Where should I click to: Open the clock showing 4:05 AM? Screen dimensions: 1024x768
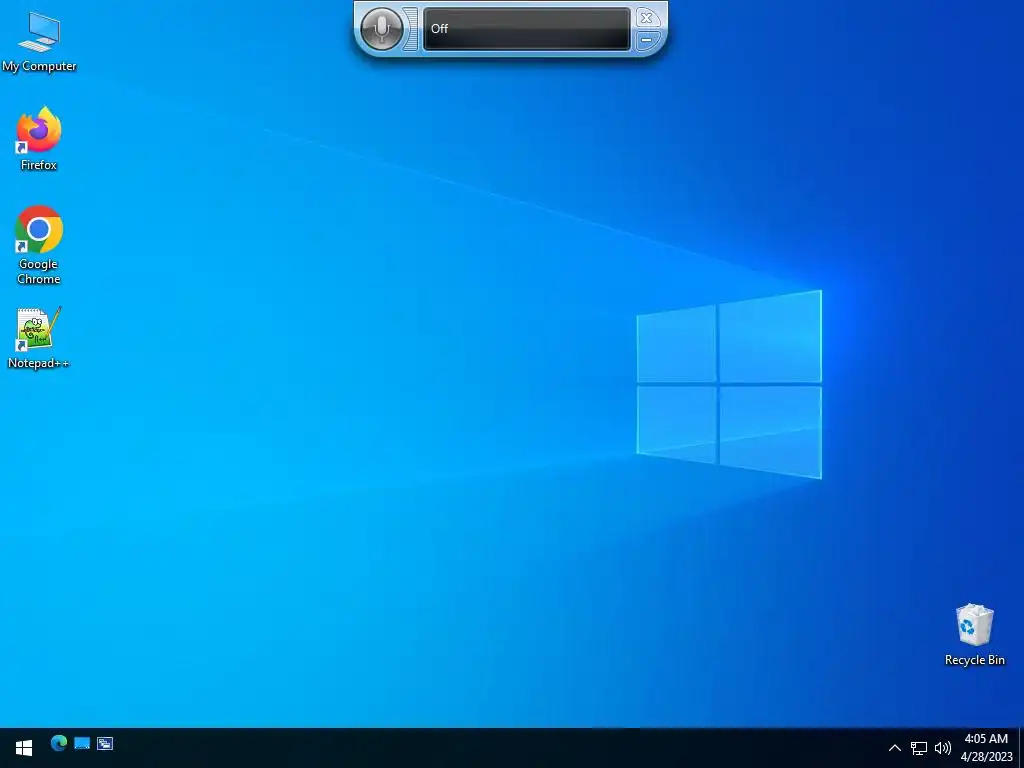click(986, 748)
